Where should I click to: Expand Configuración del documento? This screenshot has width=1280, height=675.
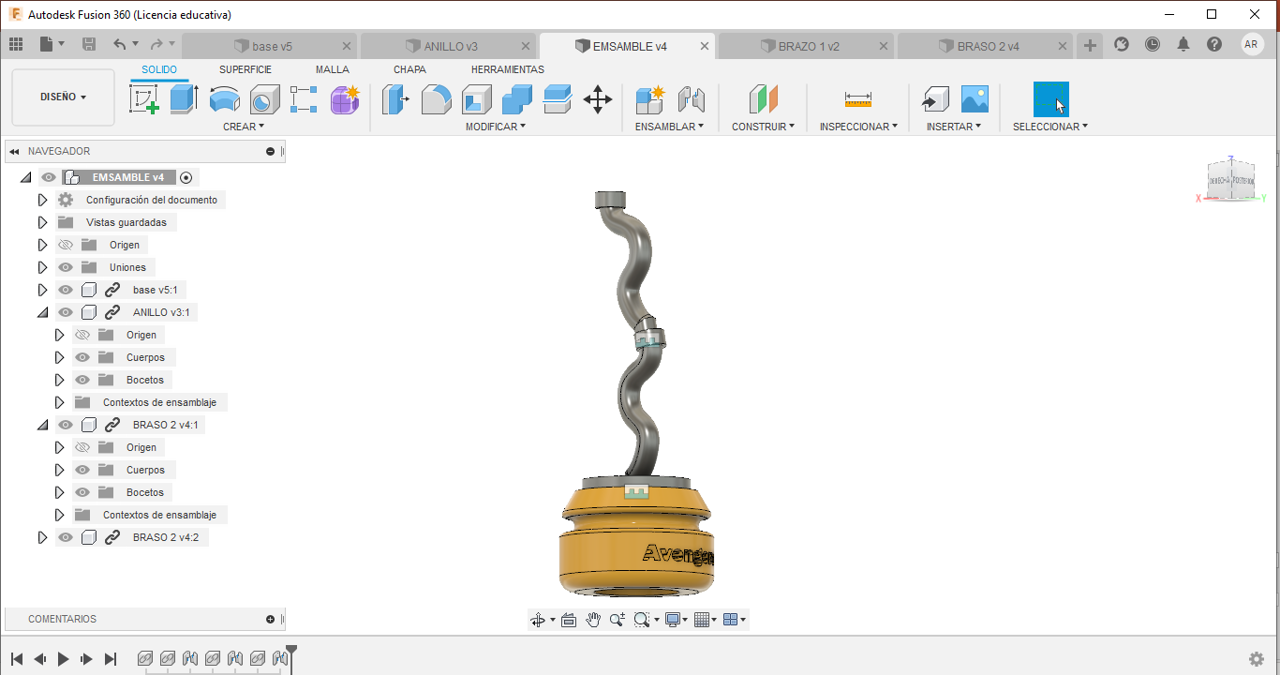(42, 200)
